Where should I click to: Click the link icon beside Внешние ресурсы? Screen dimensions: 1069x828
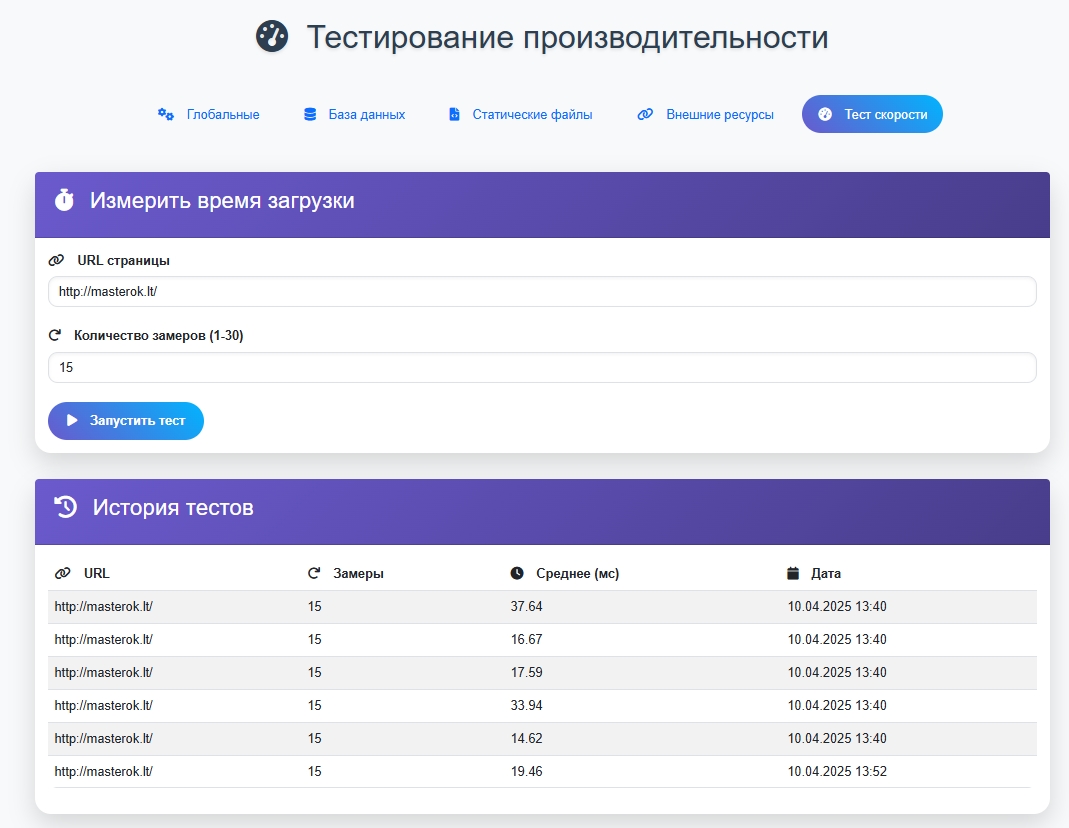(644, 114)
